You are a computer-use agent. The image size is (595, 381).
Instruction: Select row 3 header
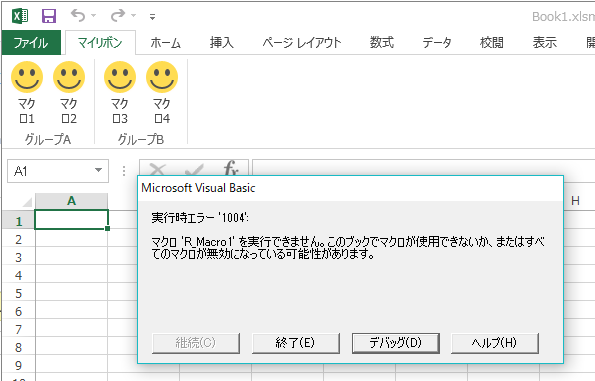click(18, 257)
